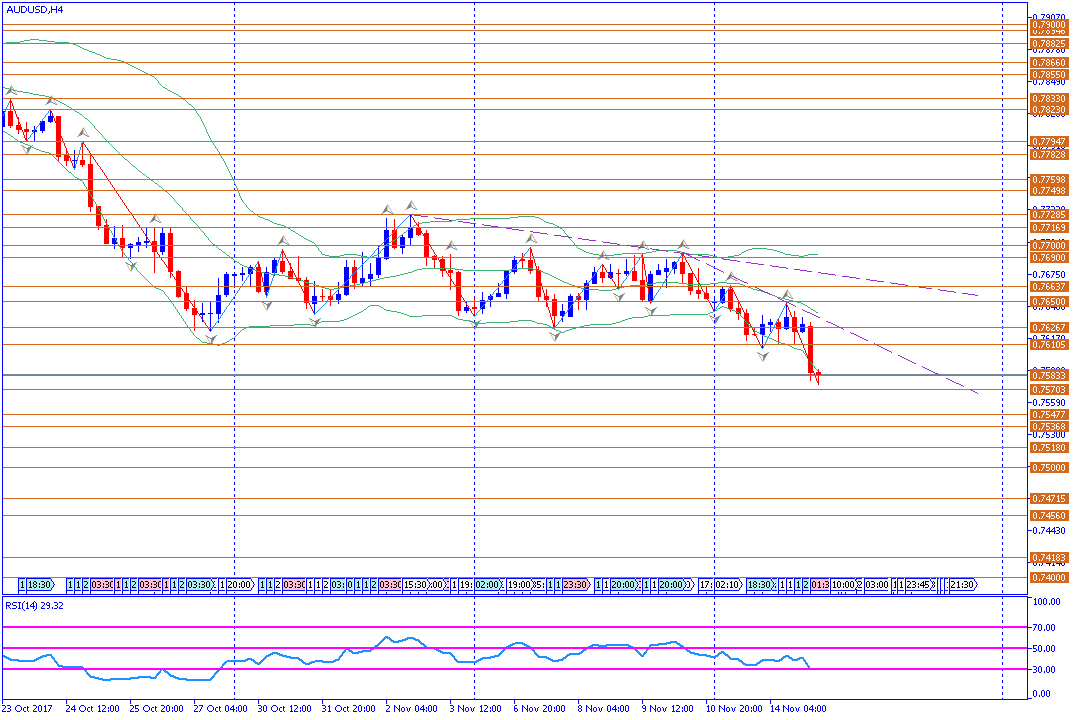Select the 0.75833 current price label
The height and width of the screenshot is (720, 1080).
[x=1049, y=376]
